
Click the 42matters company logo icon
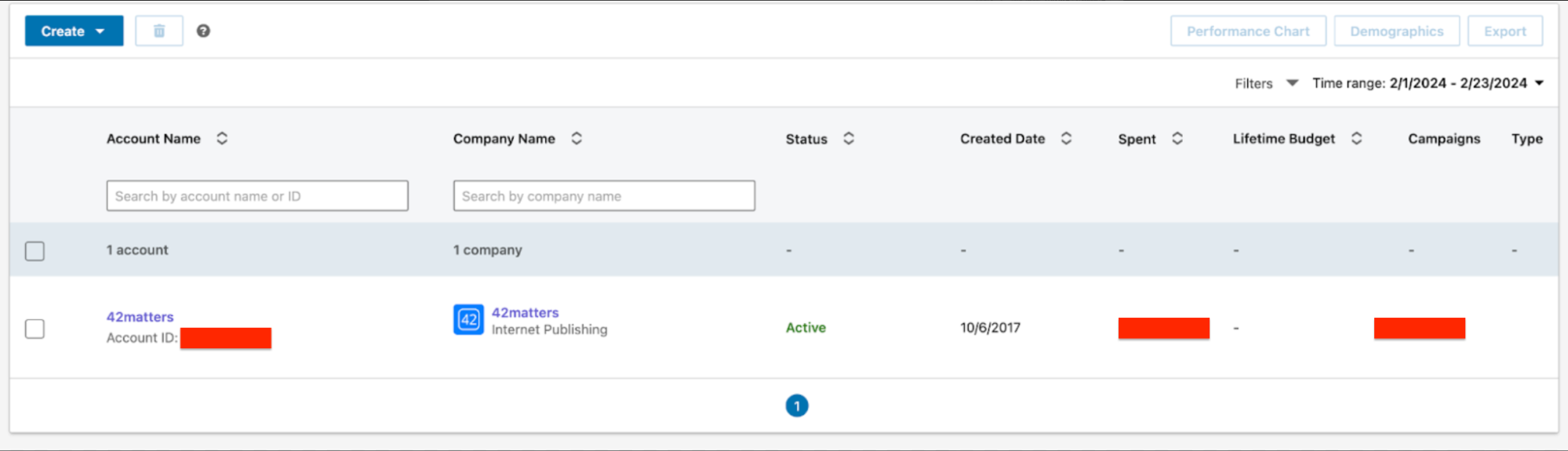click(468, 320)
